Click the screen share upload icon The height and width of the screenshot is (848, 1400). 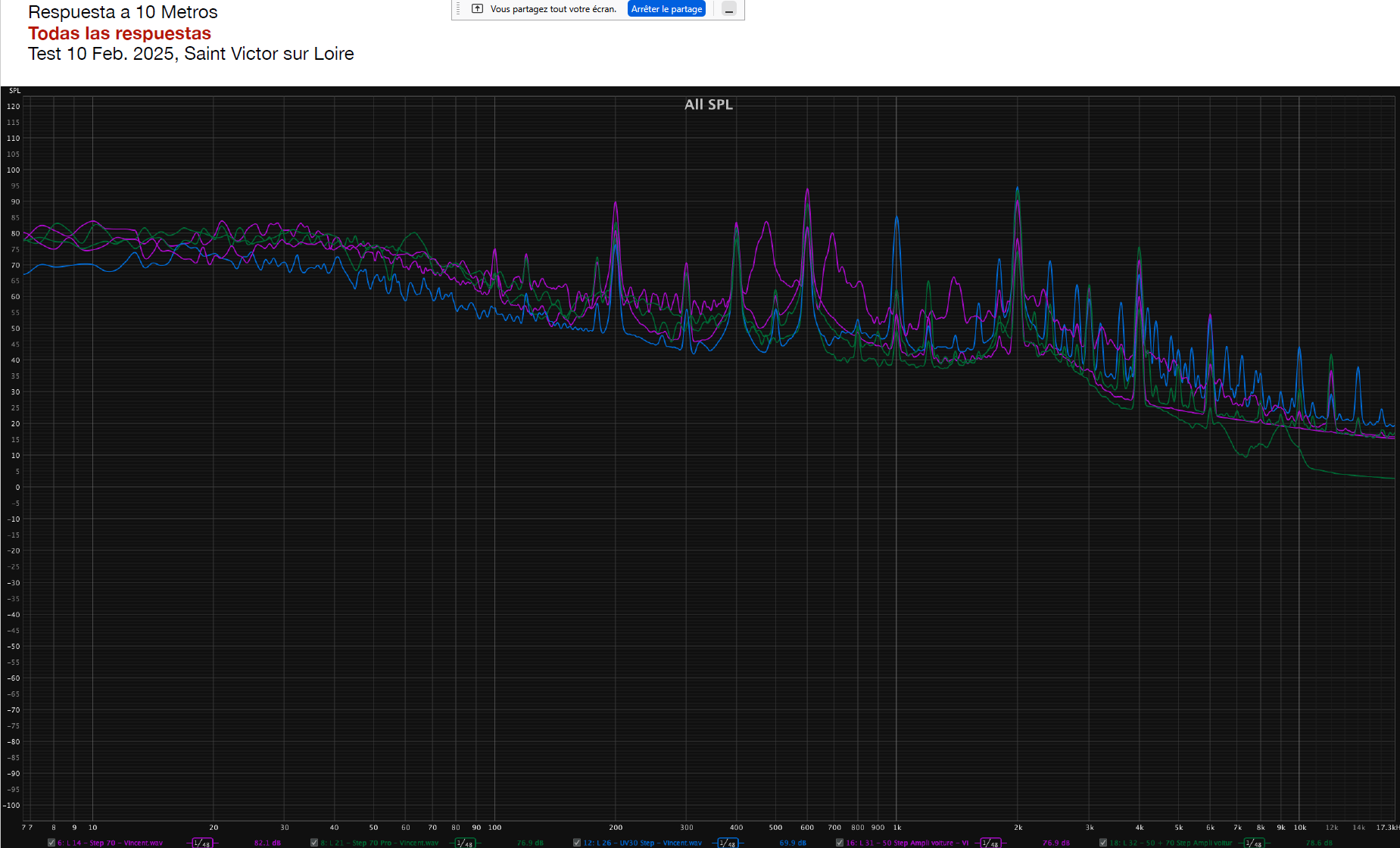coord(477,9)
